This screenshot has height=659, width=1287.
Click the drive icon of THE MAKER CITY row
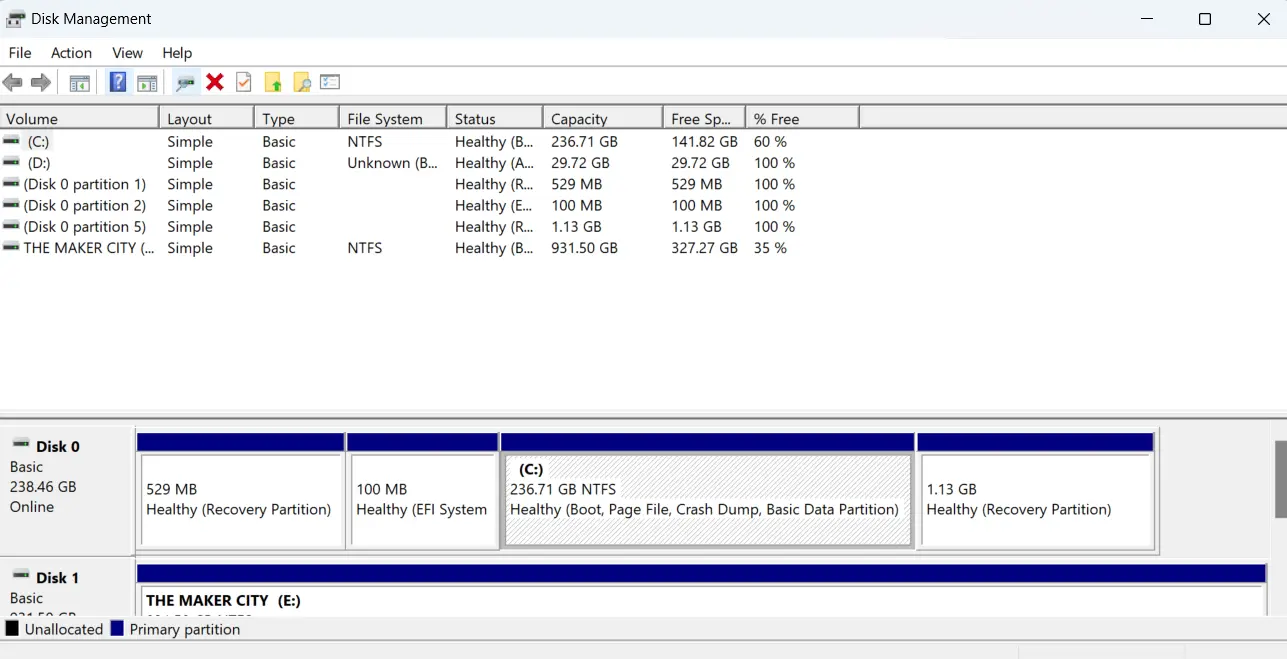pos(11,248)
